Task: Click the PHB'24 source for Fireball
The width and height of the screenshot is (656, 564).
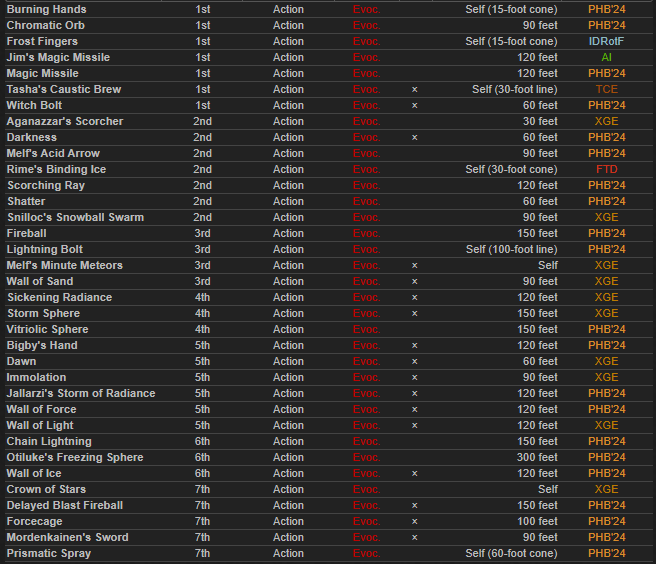Action: pyautogui.click(x=607, y=233)
